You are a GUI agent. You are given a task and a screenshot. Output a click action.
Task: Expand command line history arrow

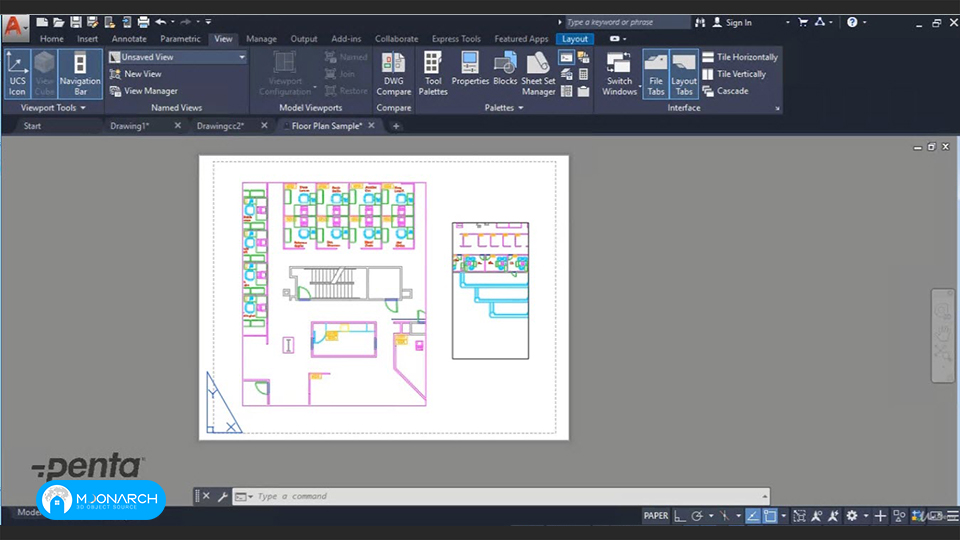point(765,497)
